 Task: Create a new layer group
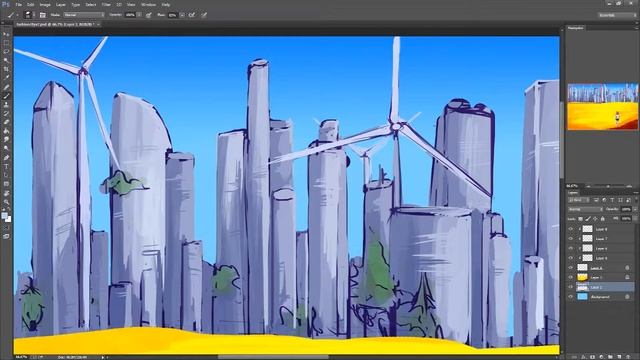(x=610, y=357)
